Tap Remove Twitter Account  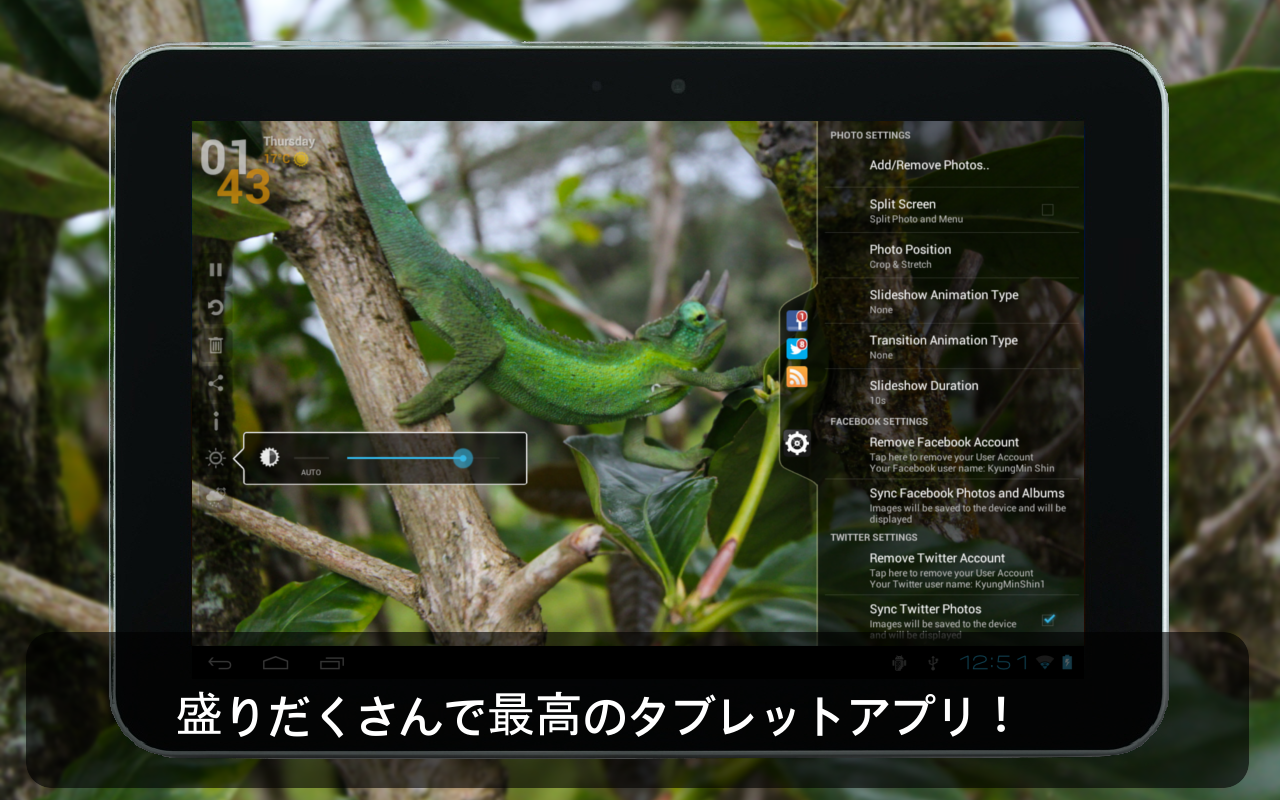click(x=951, y=570)
